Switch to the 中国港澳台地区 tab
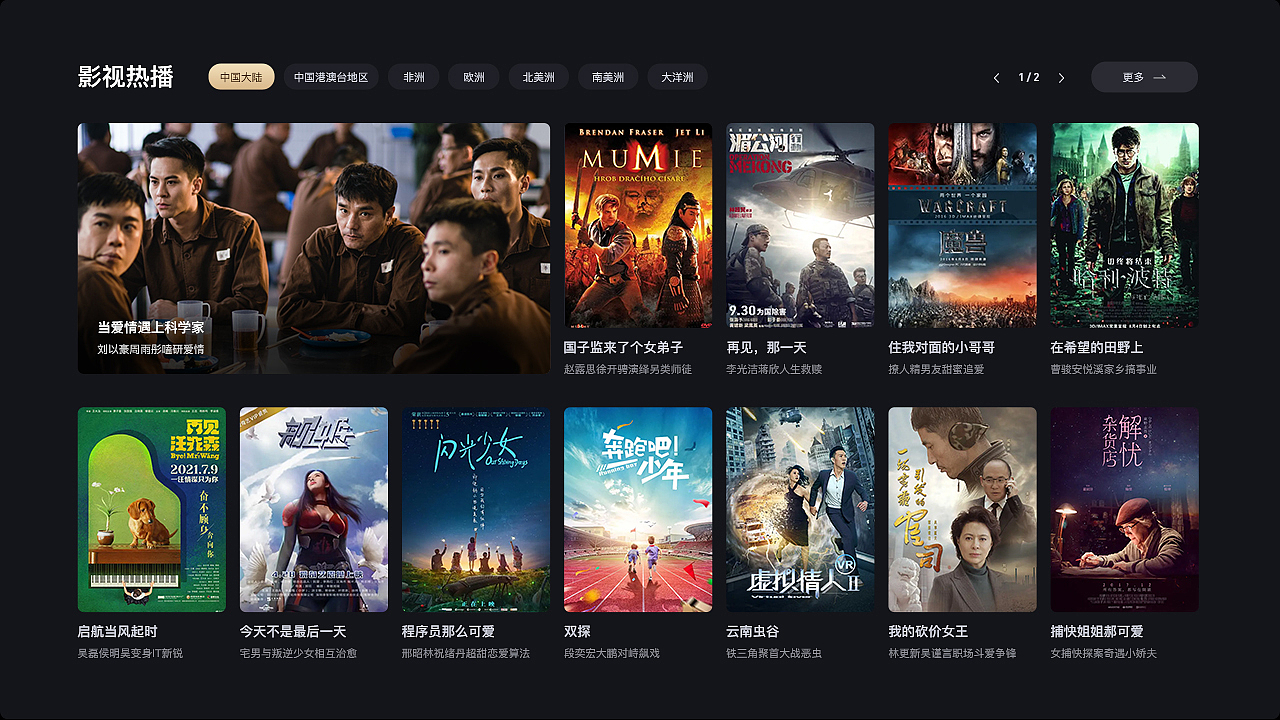Screen dimensions: 1280x720 tap(331, 77)
